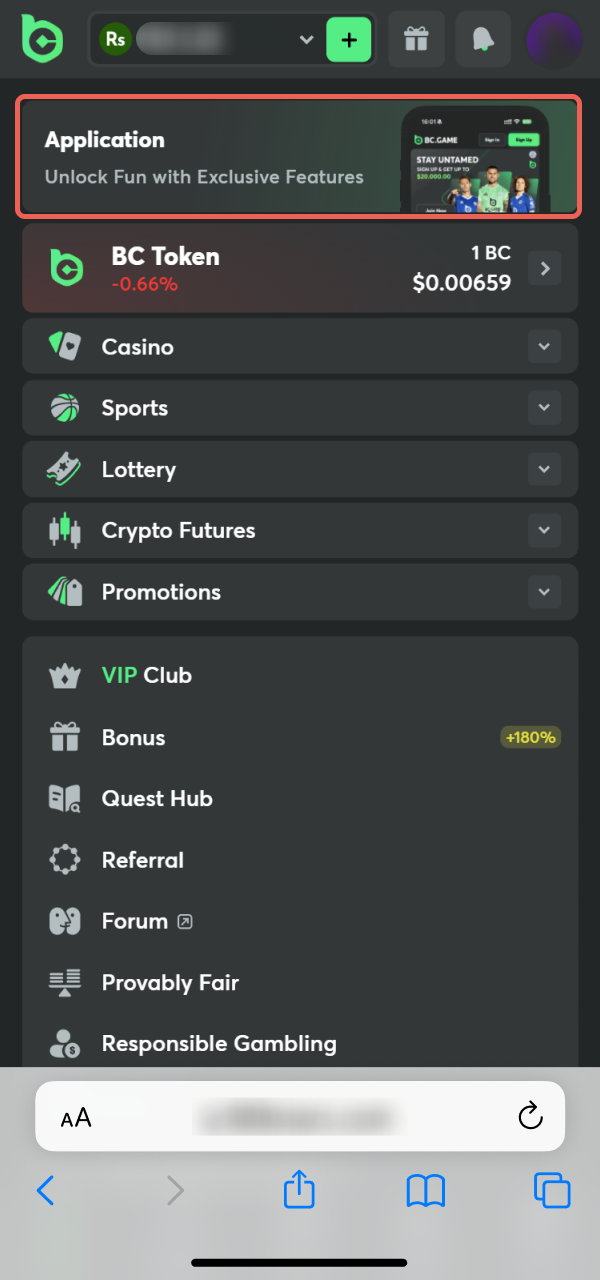600x1280 pixels.
Task: Click the profile avatar
Action: [552, 40]
